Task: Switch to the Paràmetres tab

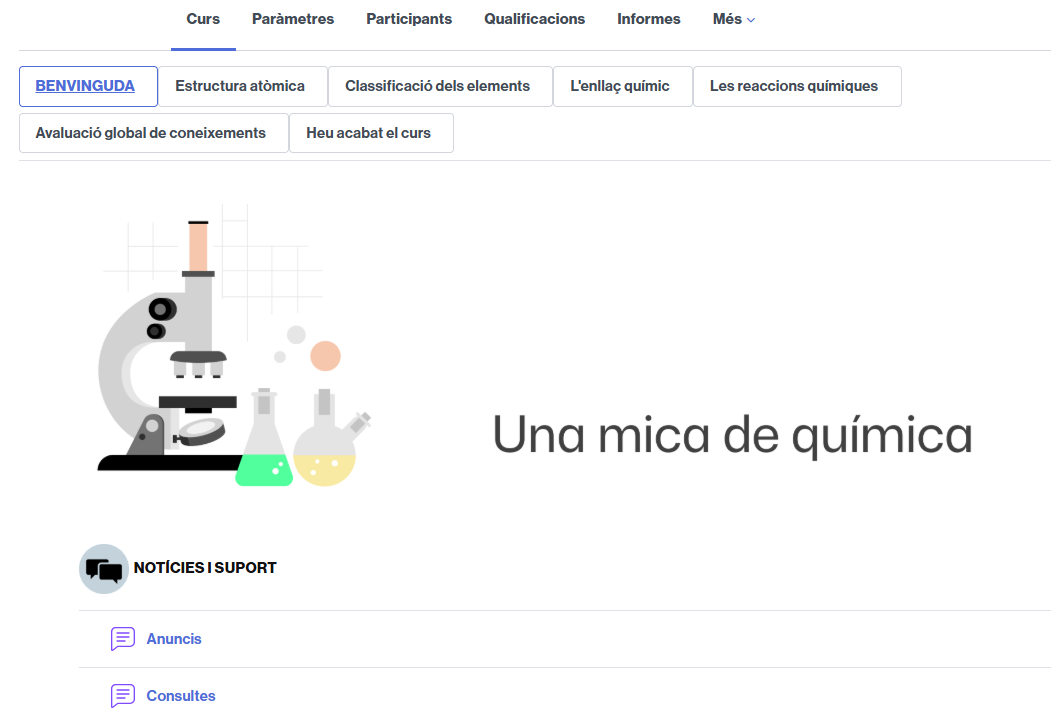Action: tap(293, 19)
